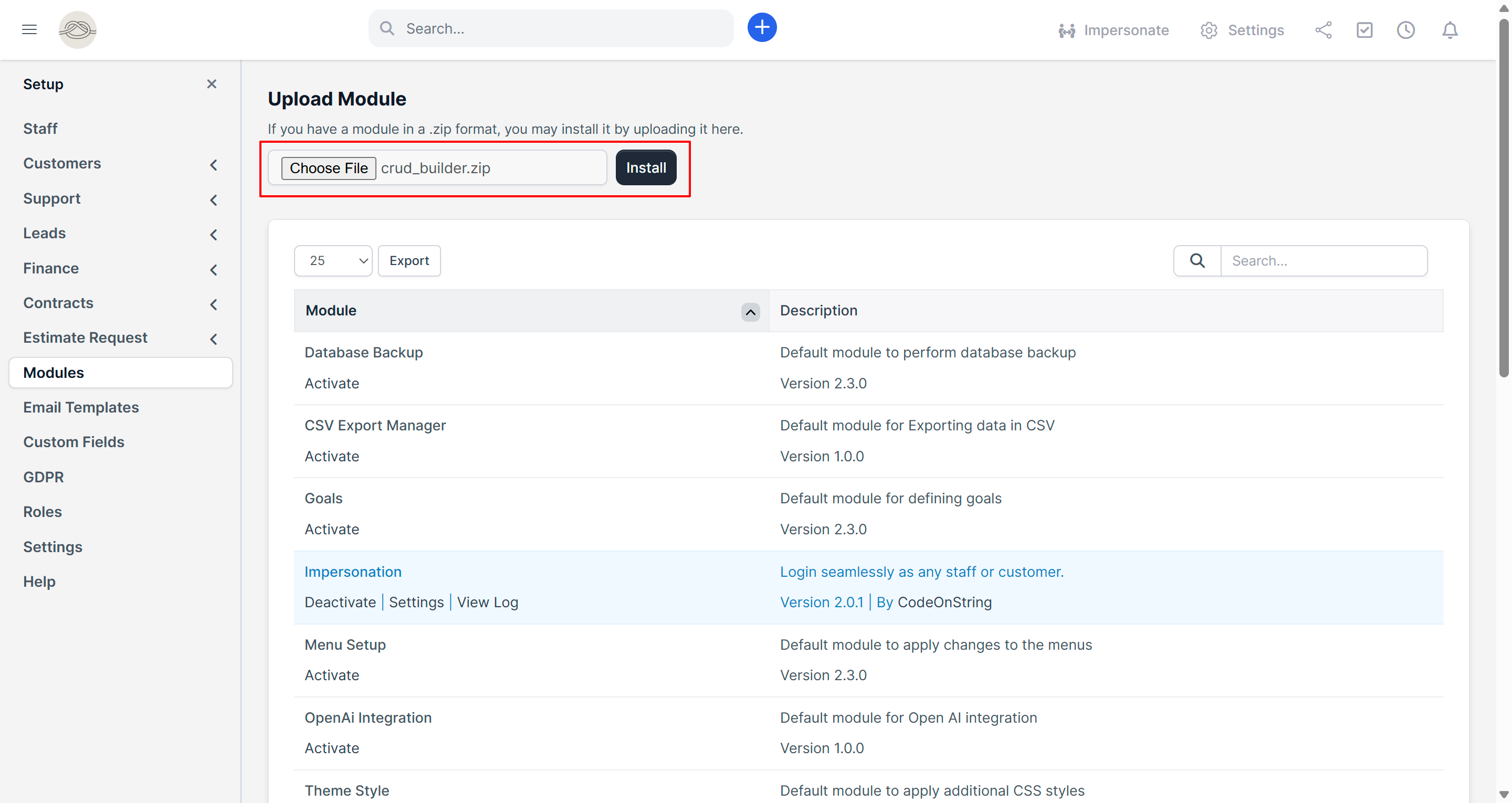Viewport: 1512px width, 803px height.
Task: Click the Install button
Action: click(x=645, y=168)
